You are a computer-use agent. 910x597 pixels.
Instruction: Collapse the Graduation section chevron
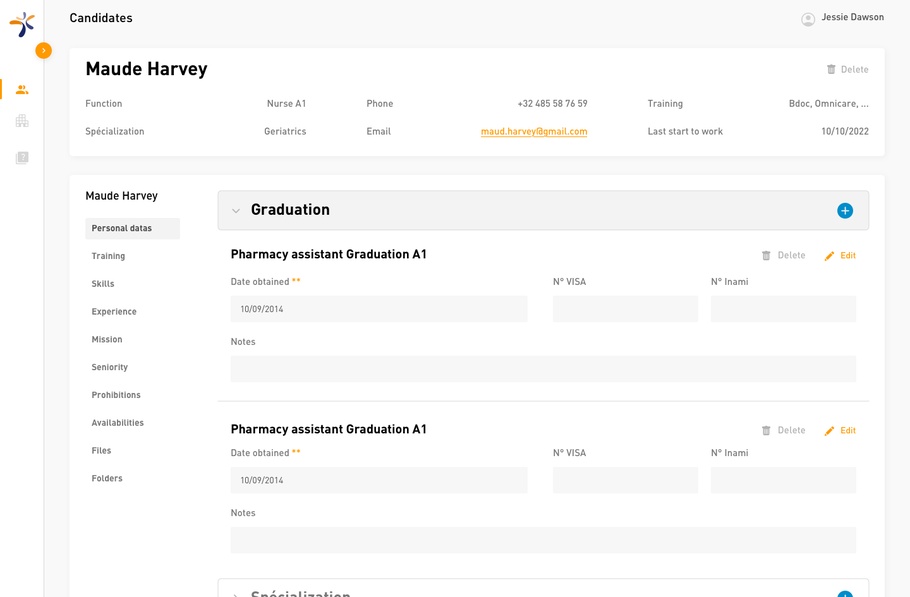click(236, 211)
